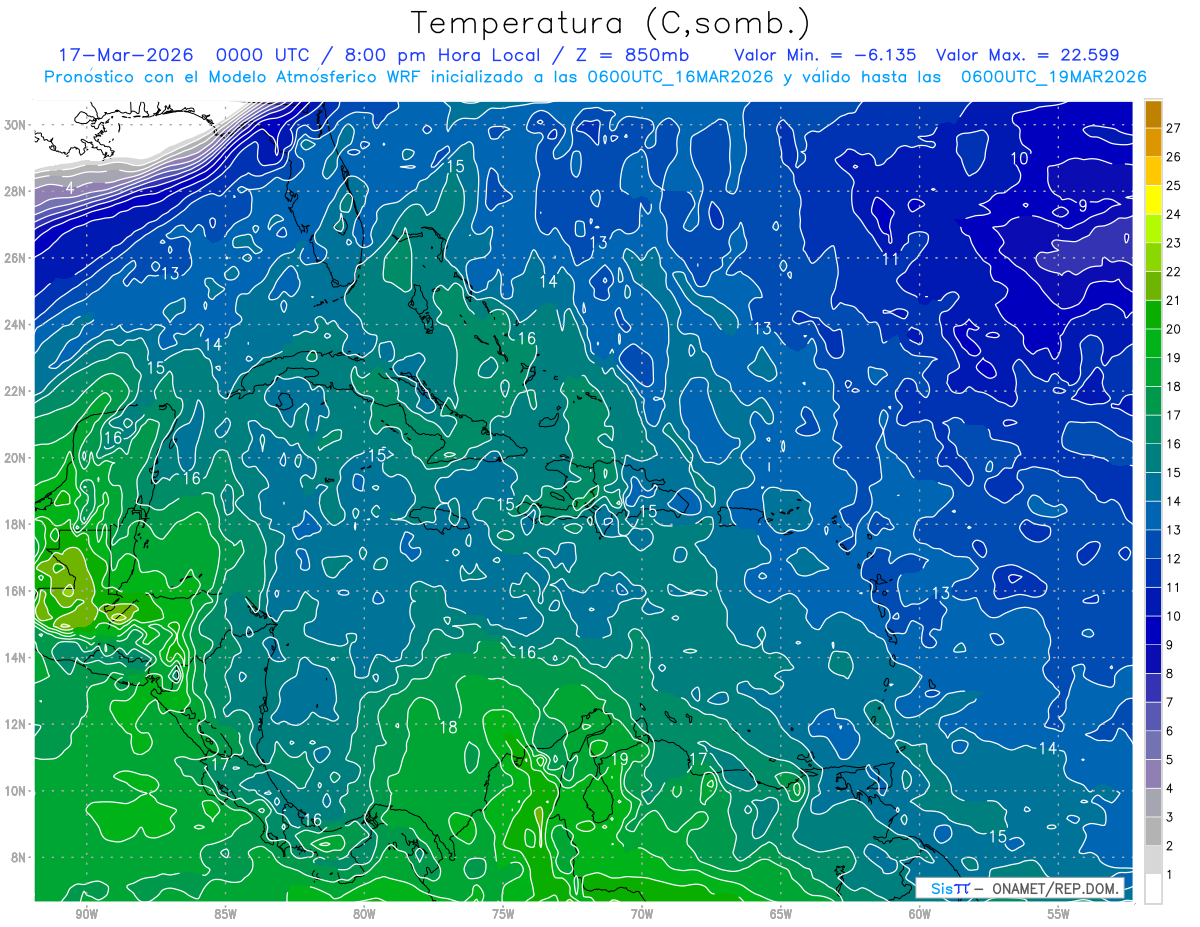Screen dimensions: 1200x927
Task: Click the '75W' longitude label
Action: (x=503, y=914)
